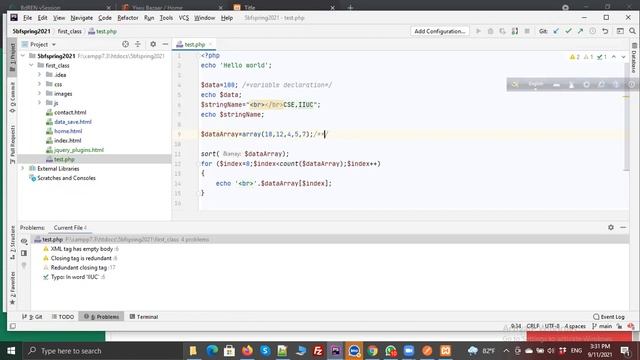Select contact.html in project tree
This screenshot has width=640, height=360.
pos(70,112)
